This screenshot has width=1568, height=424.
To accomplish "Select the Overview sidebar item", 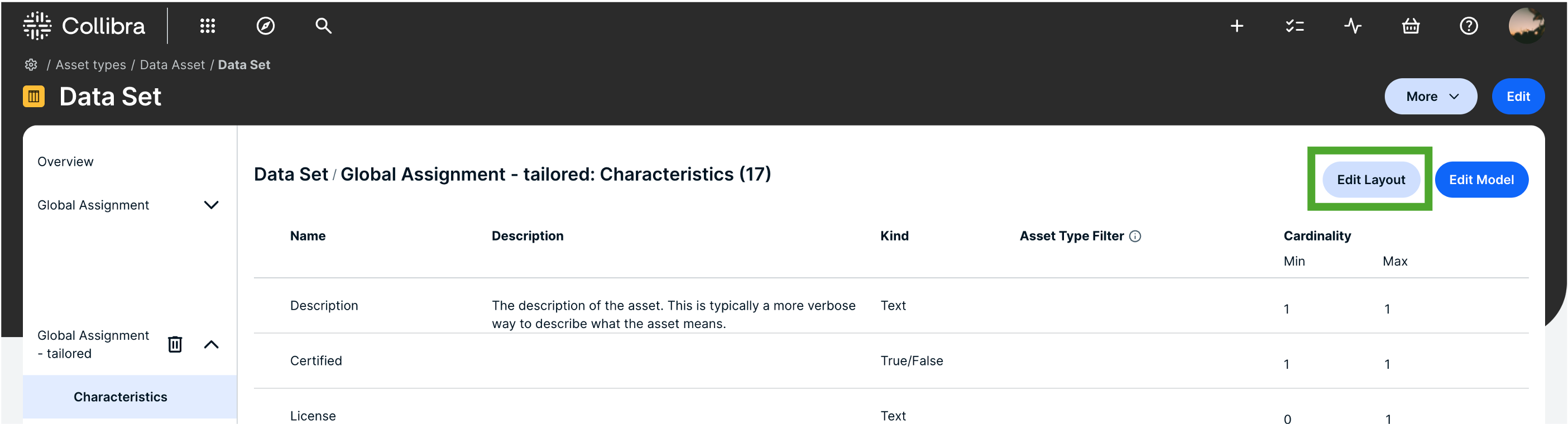I will point(65,162).
